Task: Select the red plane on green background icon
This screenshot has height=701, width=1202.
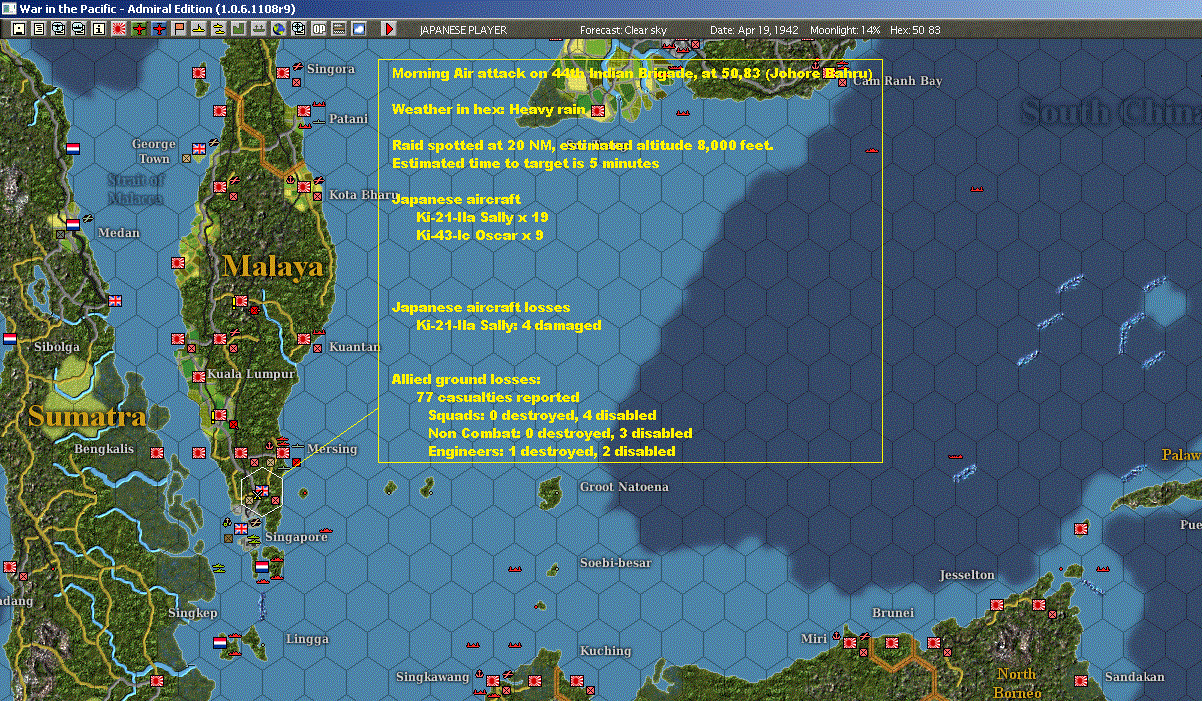Action: (139, 29)
